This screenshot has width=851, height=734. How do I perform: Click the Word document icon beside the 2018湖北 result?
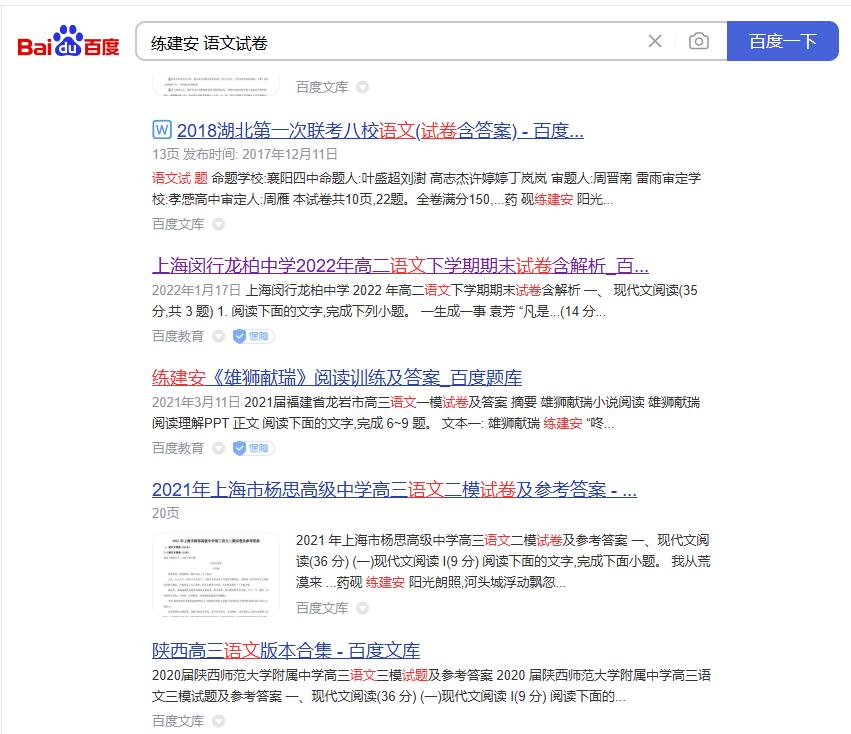point(162,130)
